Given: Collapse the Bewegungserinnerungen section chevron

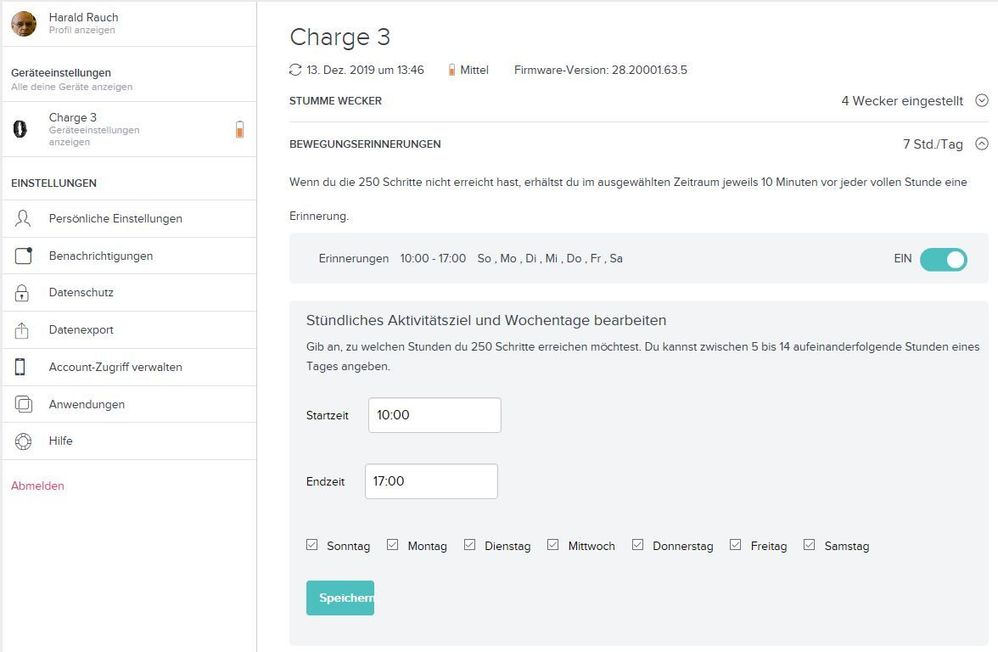Looking at the screenshot, I should [982, 144].
